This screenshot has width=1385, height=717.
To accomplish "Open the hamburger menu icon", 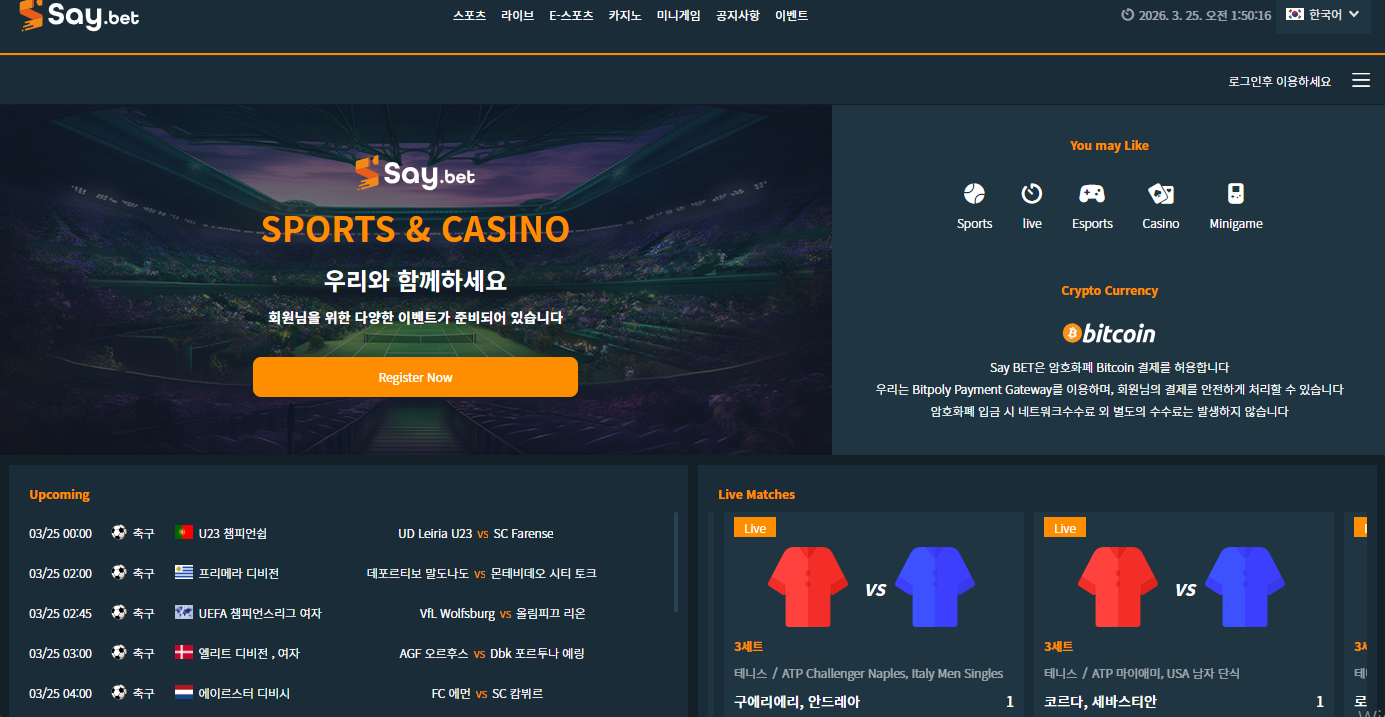I will coord(1361,80).
